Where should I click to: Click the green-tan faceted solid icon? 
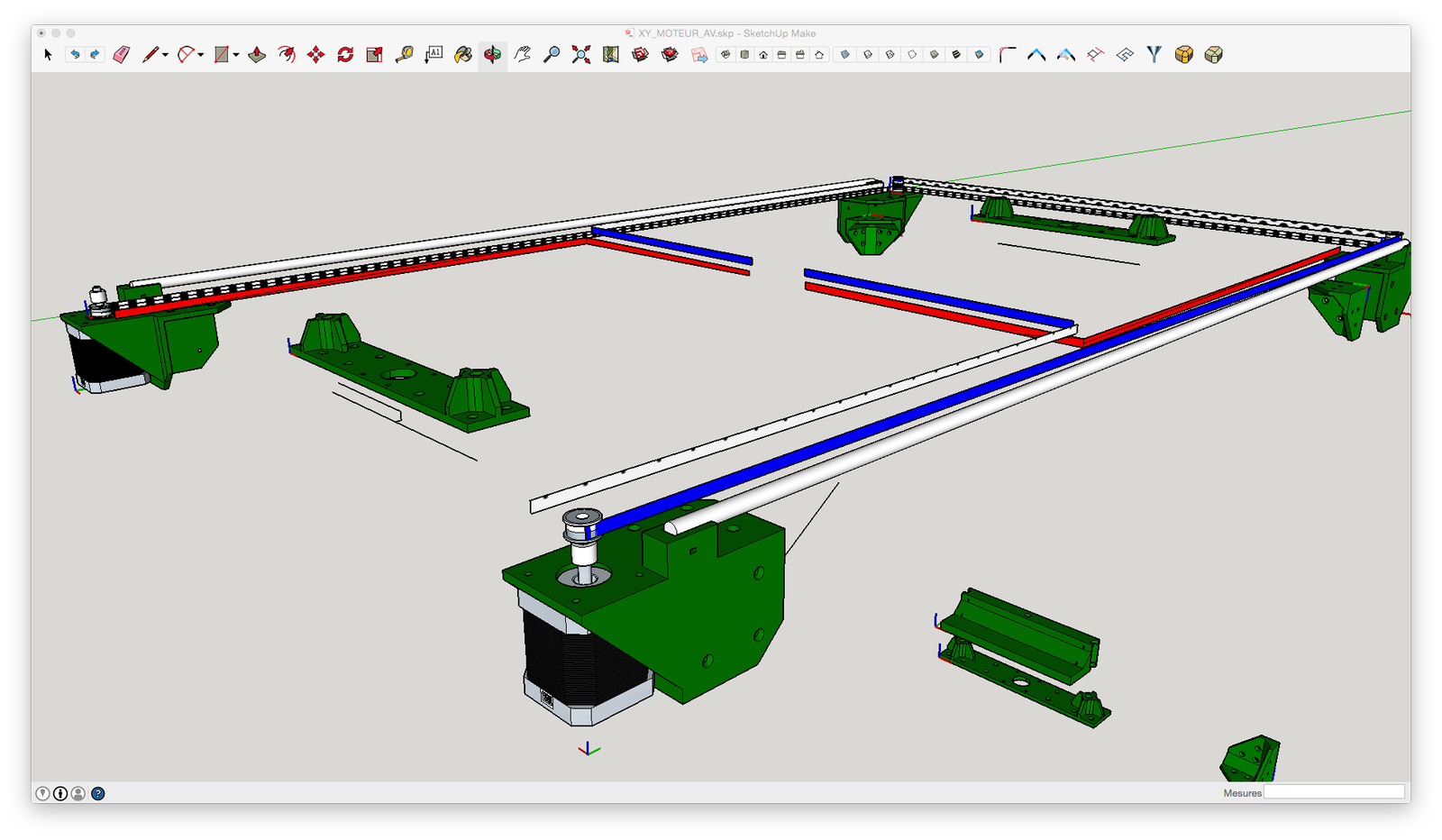point(1214,55)
